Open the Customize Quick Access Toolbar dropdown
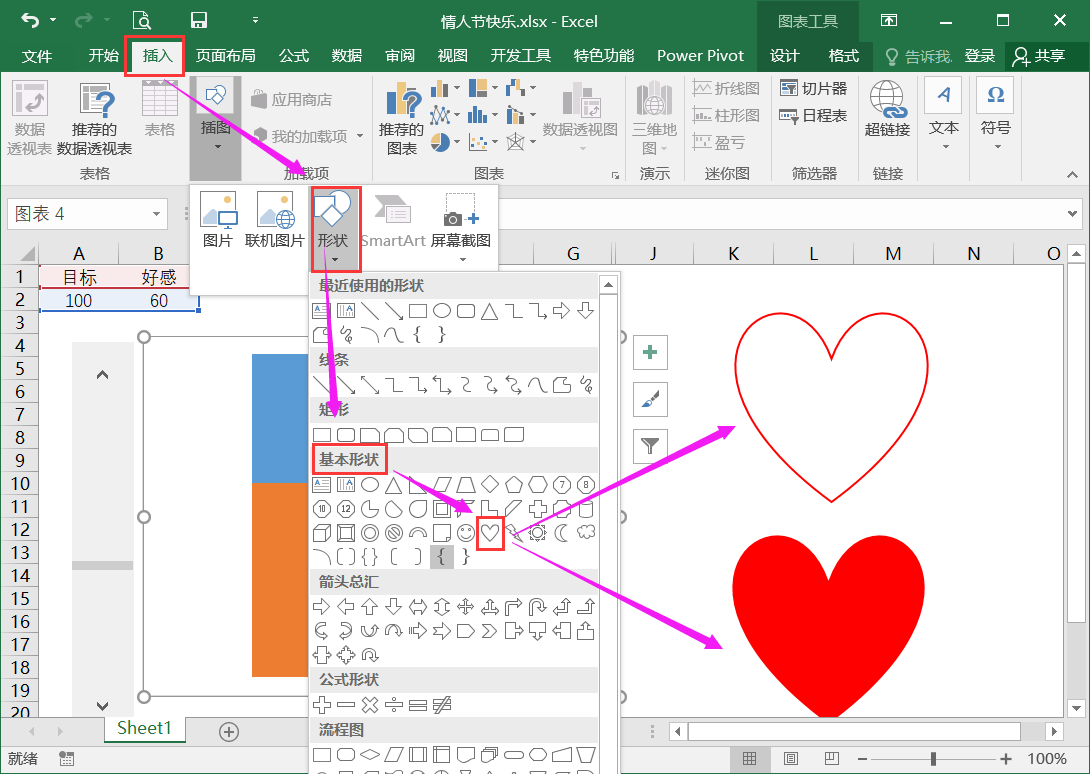 256,20
